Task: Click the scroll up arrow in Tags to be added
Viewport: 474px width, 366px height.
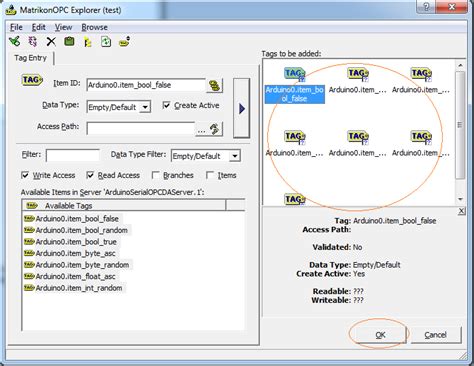Action: pyautogui.click(x=460, y=65)
